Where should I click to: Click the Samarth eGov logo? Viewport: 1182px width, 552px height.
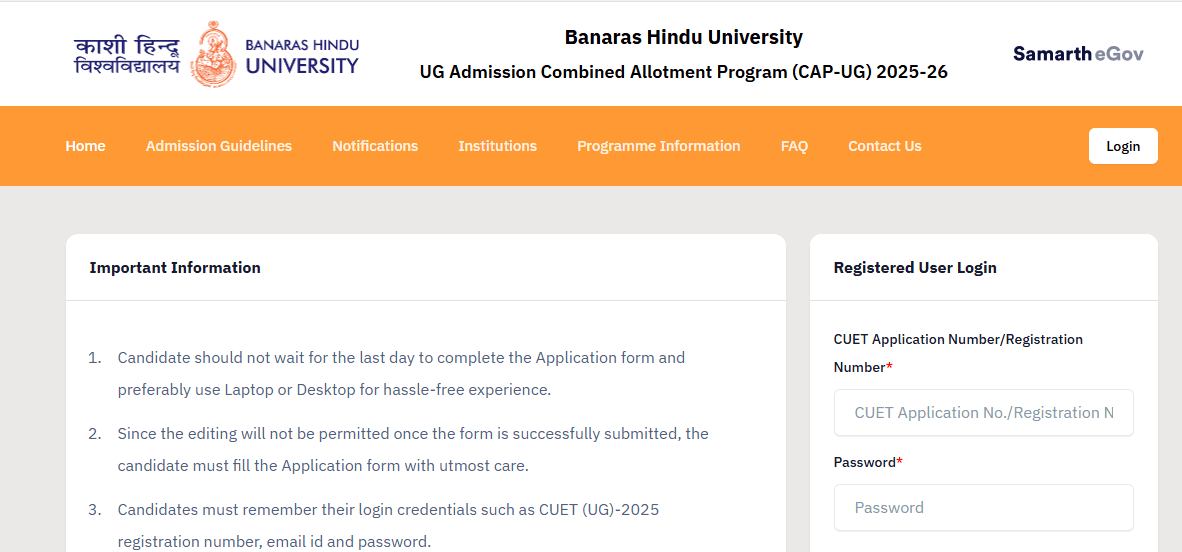pos(1078,54)
